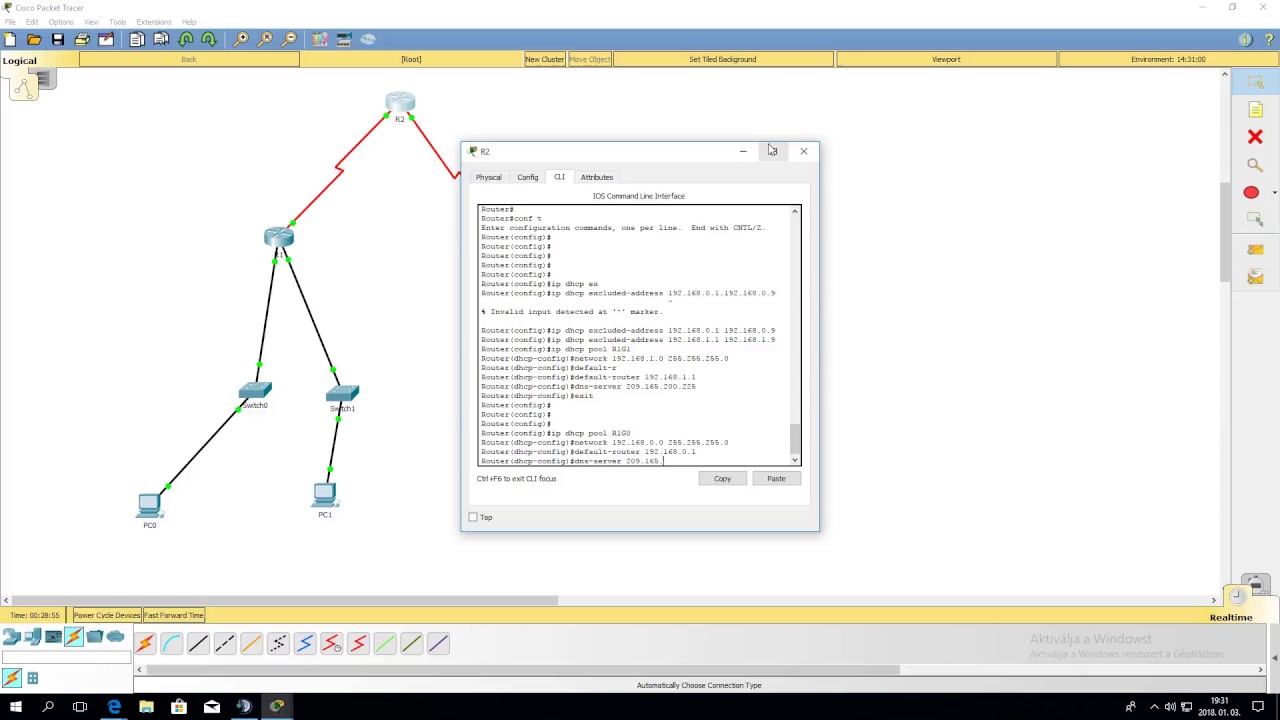The image size is (1280, 720).
Task: Open Environment 14:31:00 settings
Action: [1168, 59]
